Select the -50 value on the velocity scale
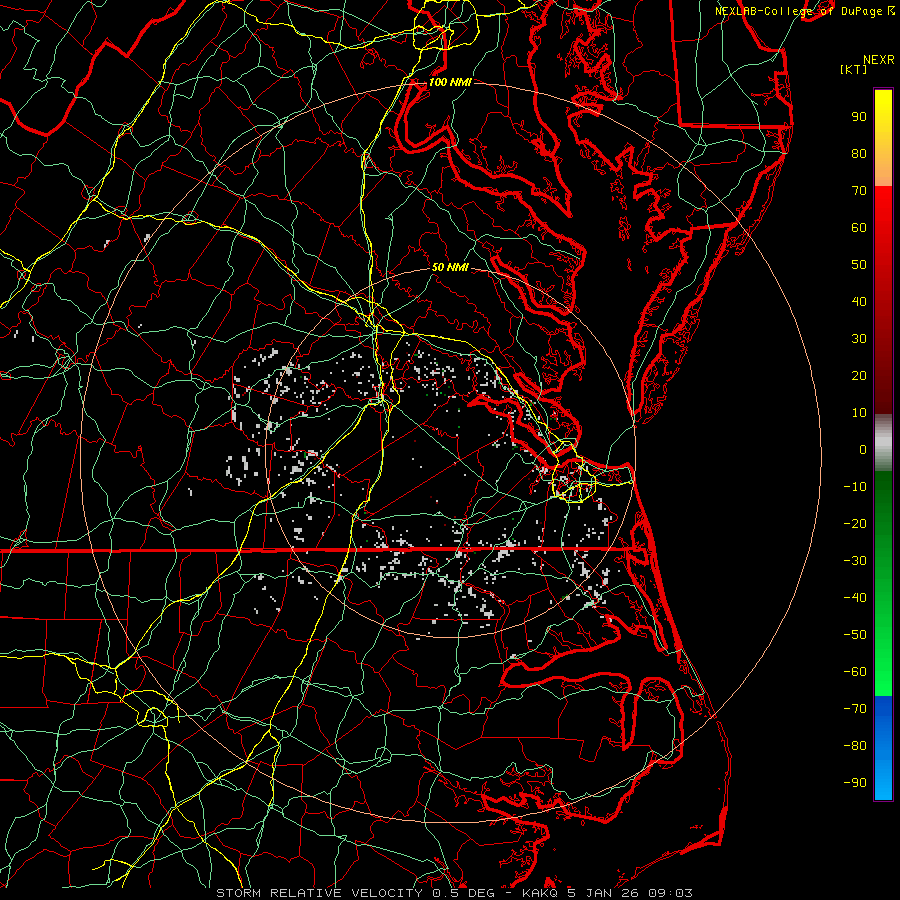 855,635
